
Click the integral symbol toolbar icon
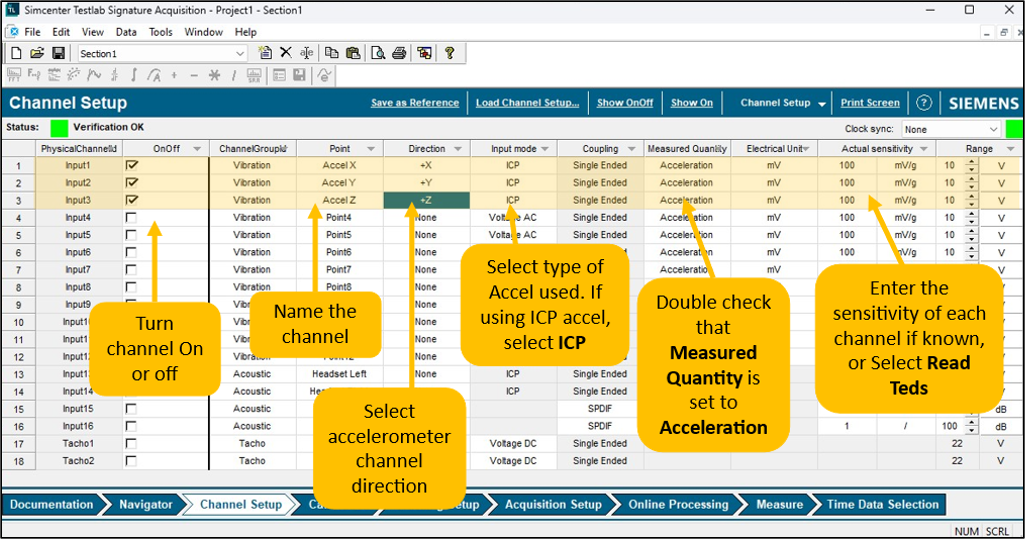point(133,75)
